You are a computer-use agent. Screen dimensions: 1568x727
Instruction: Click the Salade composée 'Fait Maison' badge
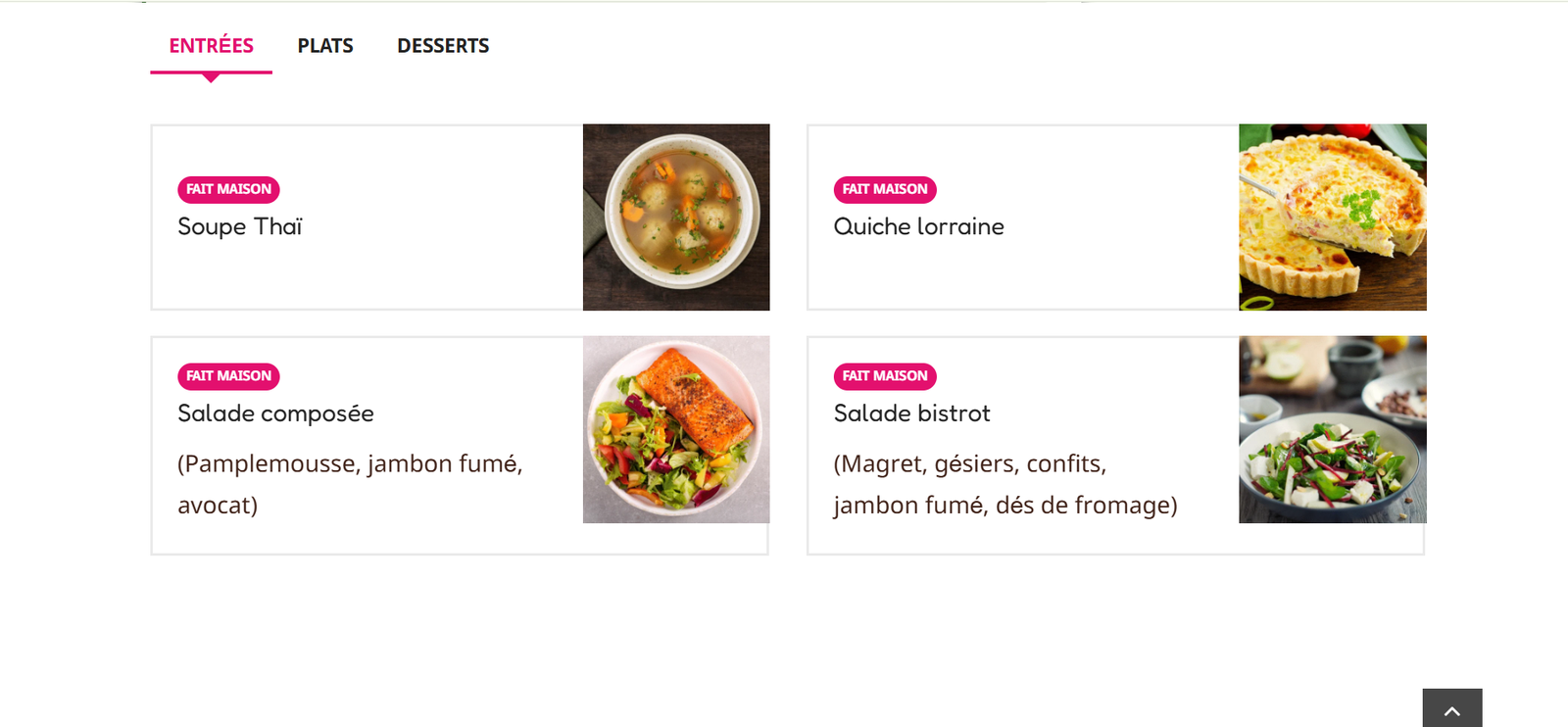tap(228, 376)
